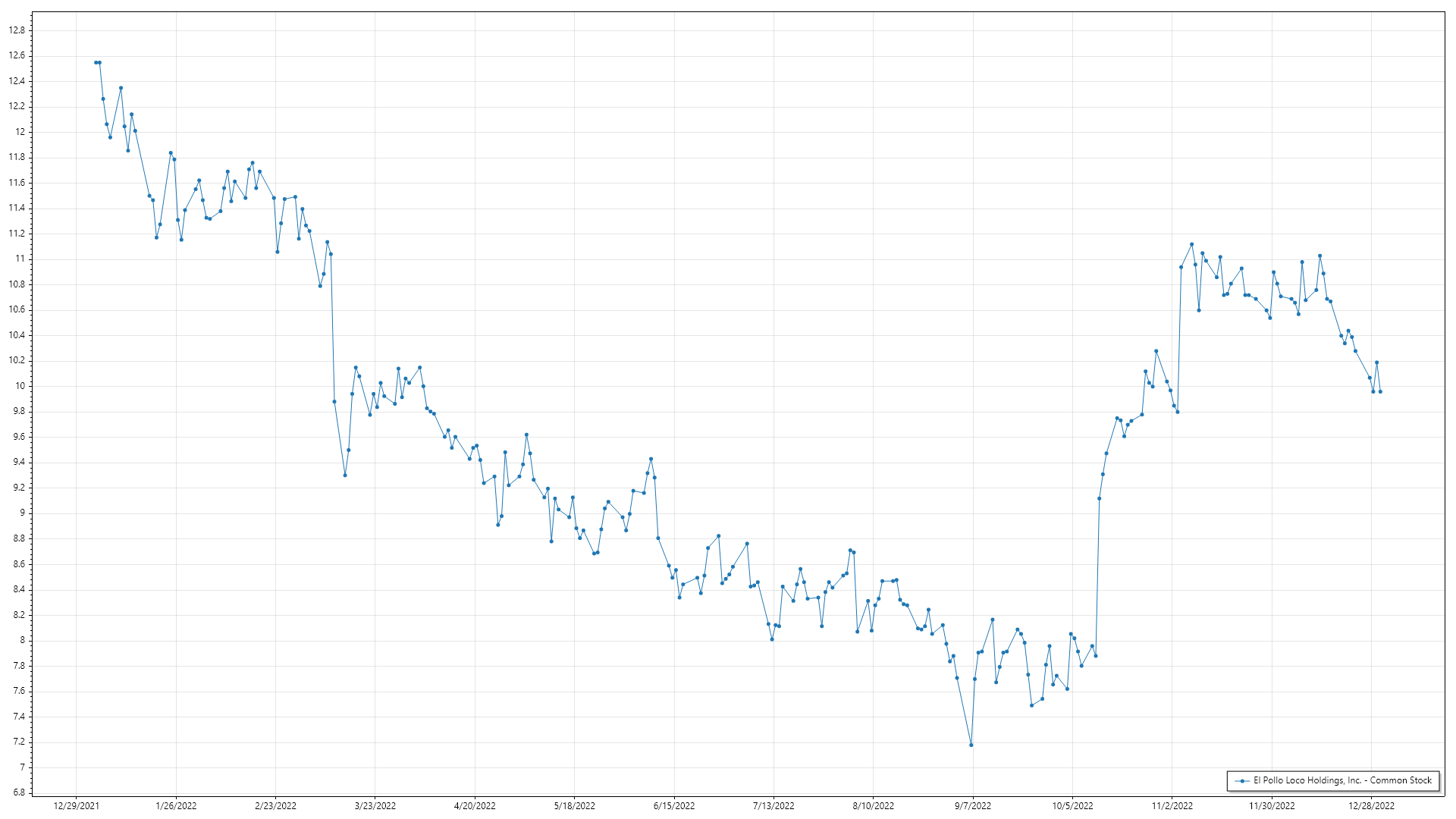This screenshot has height=819, width=1456.
Task: Click the El Pollo Loco Holdings legend label
Action: coord(1342,780)
